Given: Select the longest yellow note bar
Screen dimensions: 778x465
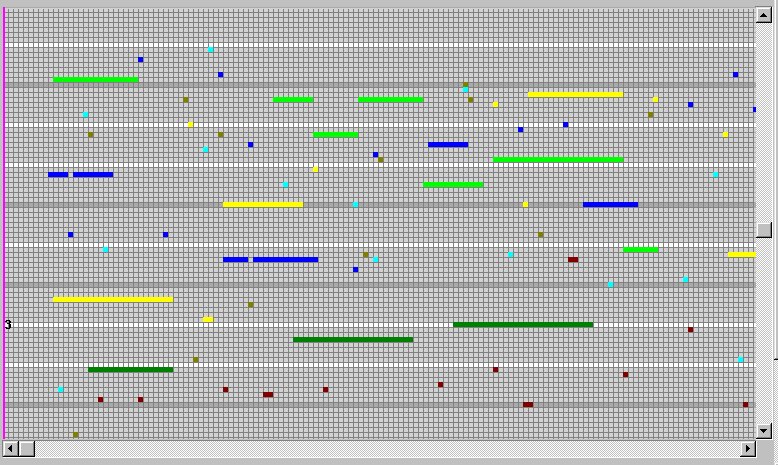Looking at the screenshot, I should coord(113,299).
